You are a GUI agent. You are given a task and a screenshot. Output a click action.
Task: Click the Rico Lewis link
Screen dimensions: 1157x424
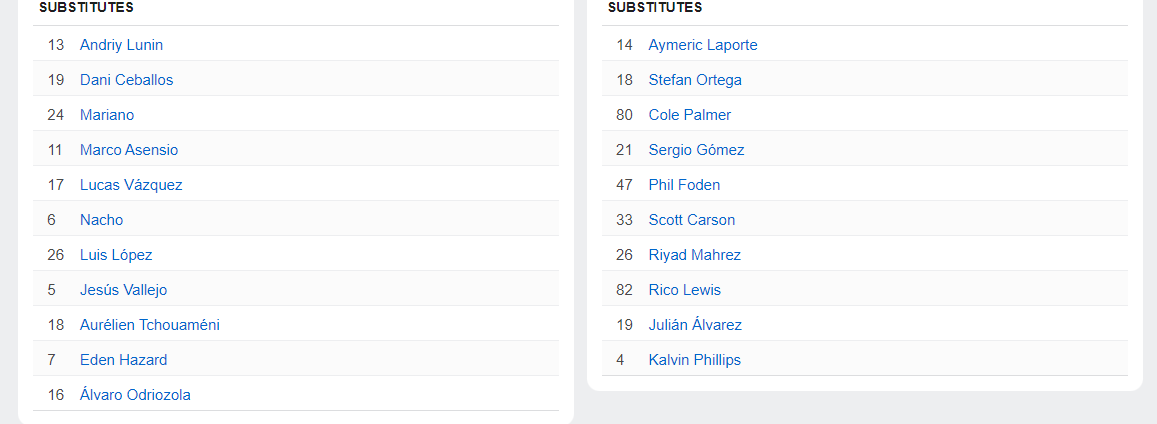tap(685, 290)
